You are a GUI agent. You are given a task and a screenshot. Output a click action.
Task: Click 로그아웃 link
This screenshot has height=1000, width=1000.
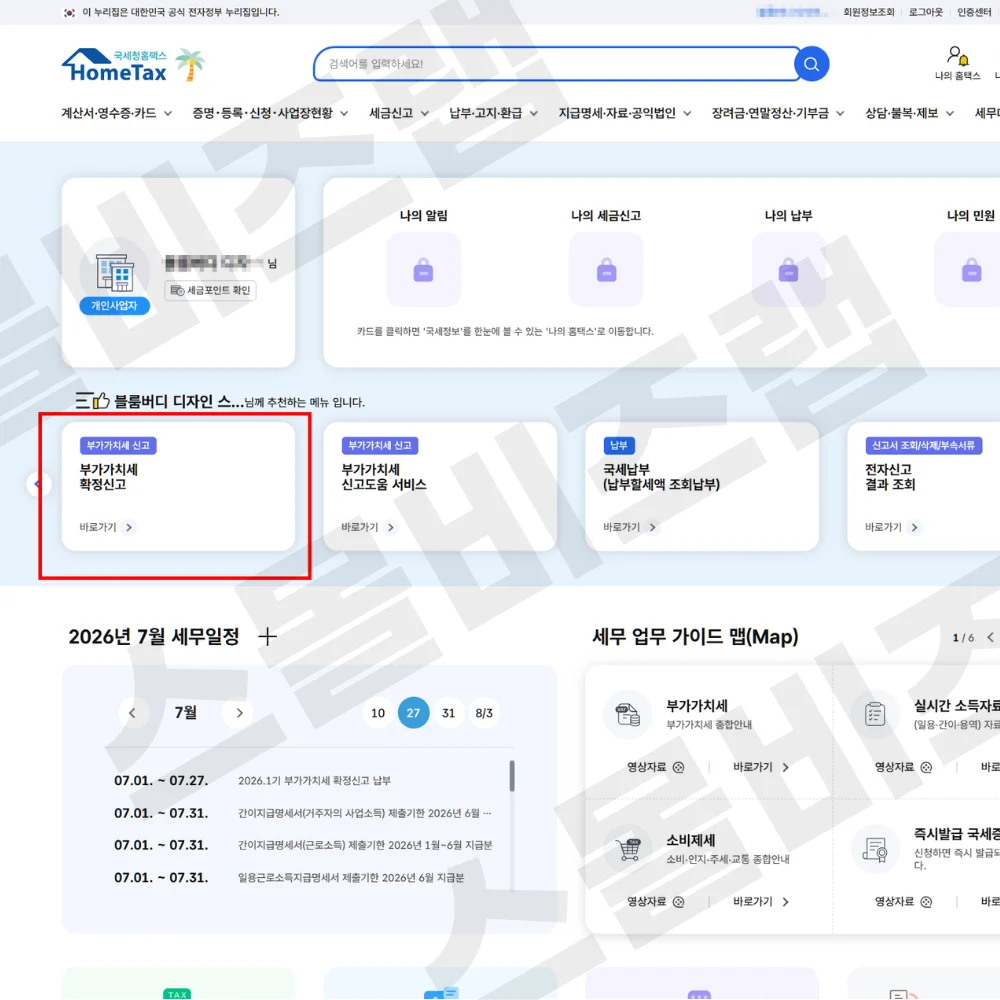click(925, 12)
